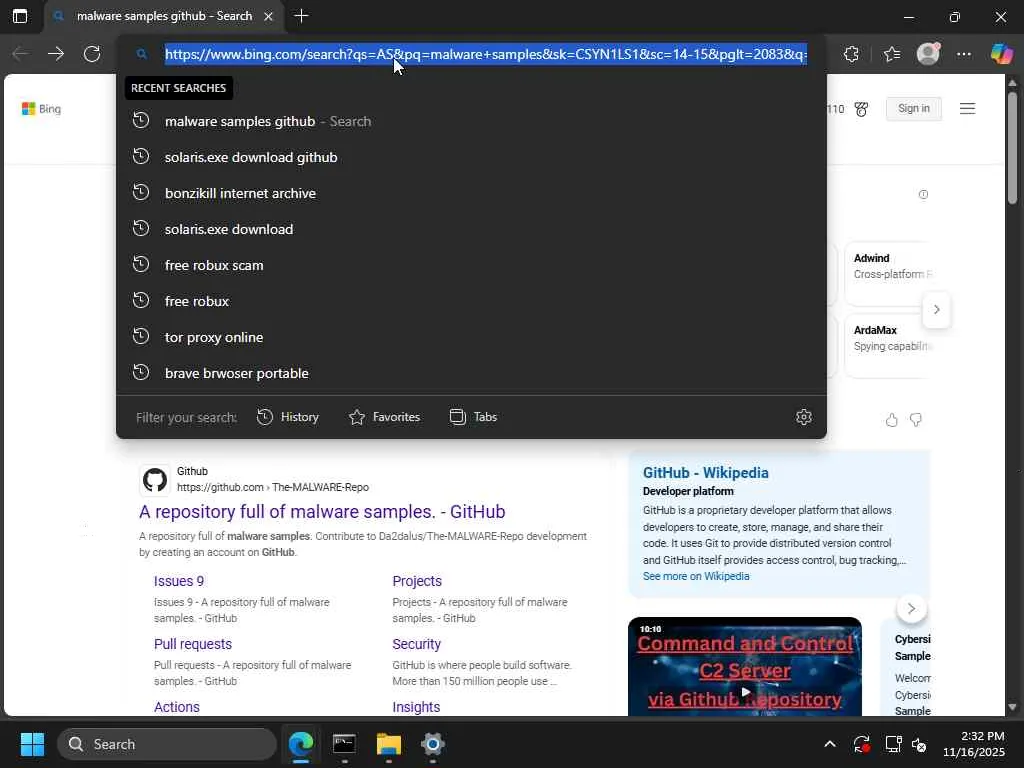Viewport: 1024px width, 768px height.
Task: Click the Bing logo
Action: click(41, 109)
